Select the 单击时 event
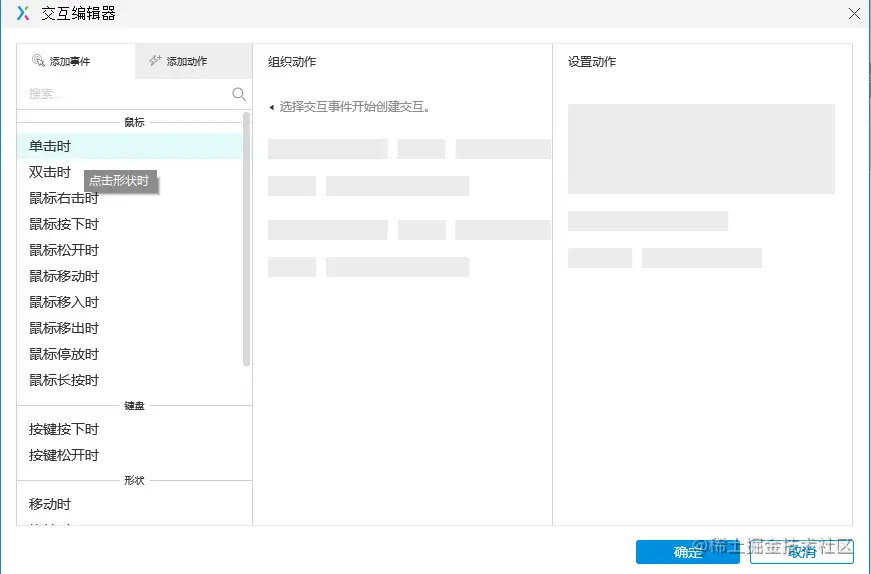Image resolution: width=871 pixels, height=574 pixels. point(129,146)
